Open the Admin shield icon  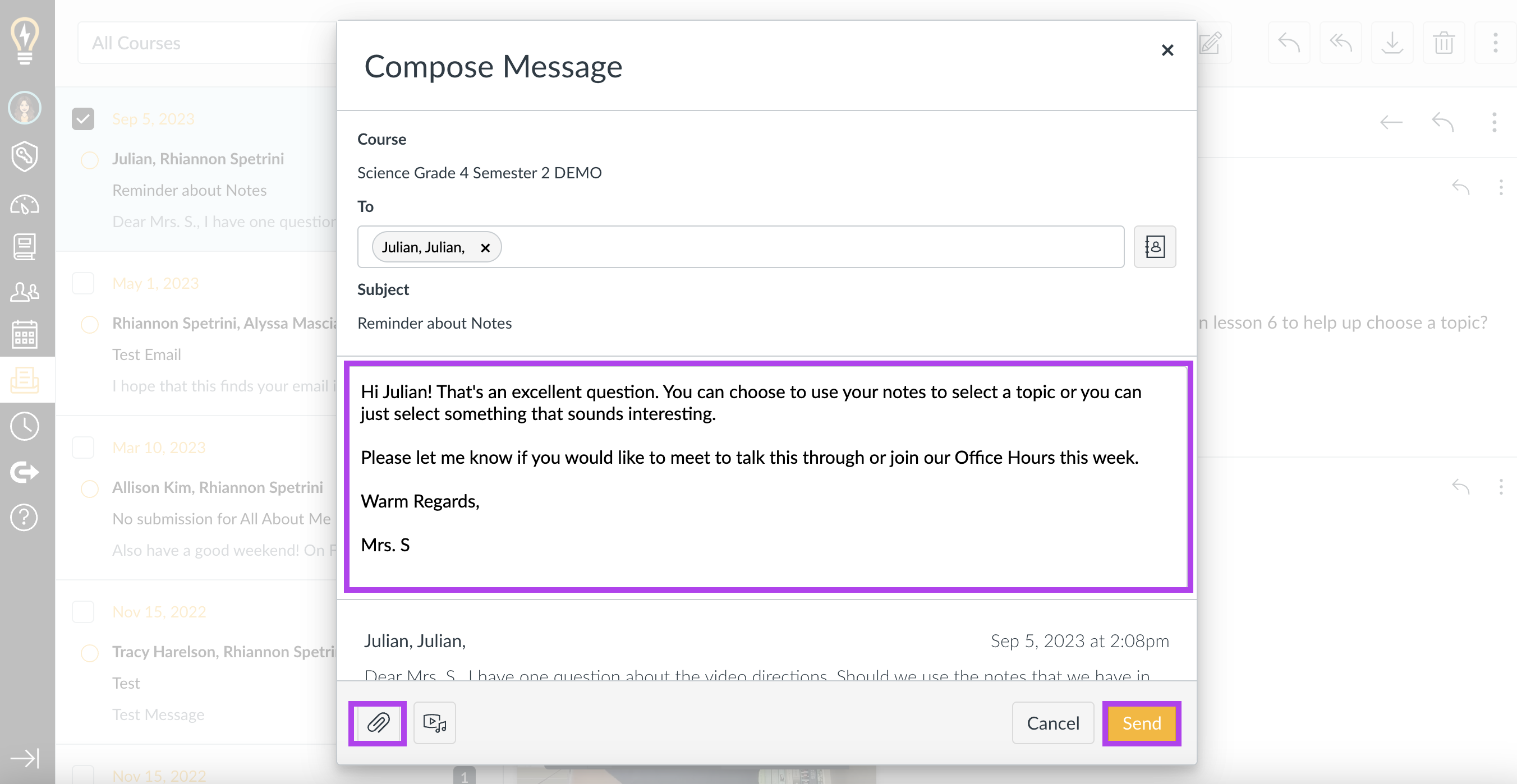click(25, 156)
